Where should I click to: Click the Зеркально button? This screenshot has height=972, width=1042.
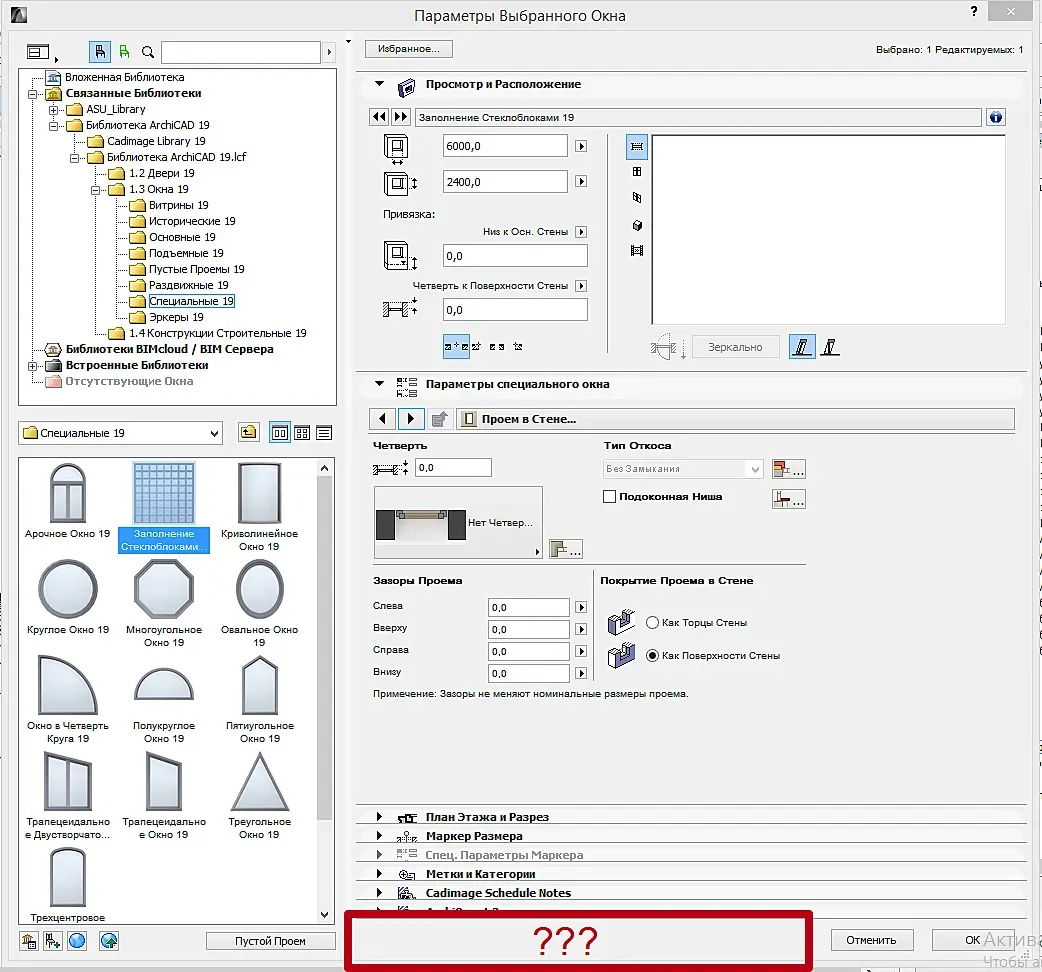click(x=735, y=347)
